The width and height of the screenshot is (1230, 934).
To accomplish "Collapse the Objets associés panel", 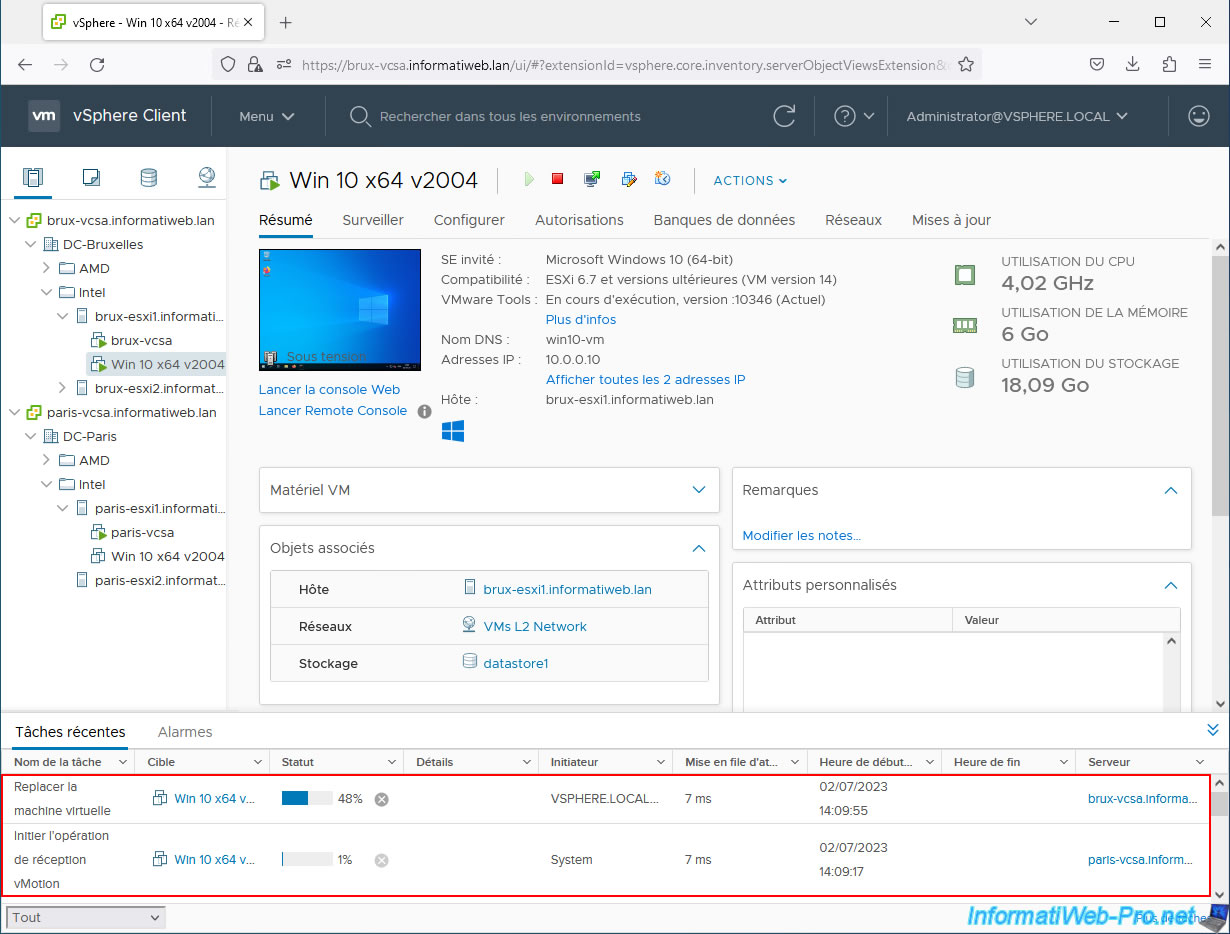I will (699, 548).
